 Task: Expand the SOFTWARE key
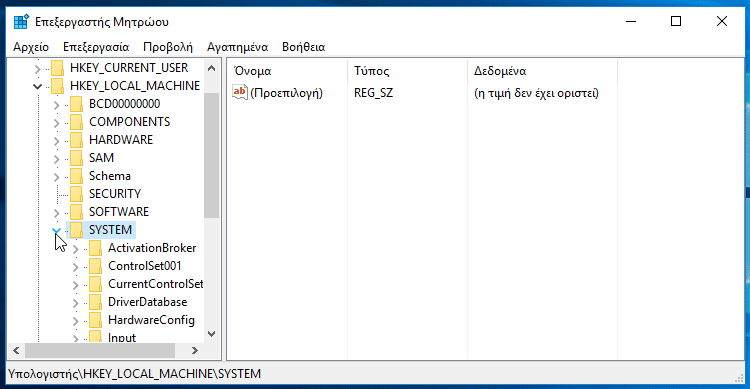click(x=56, y=213)
